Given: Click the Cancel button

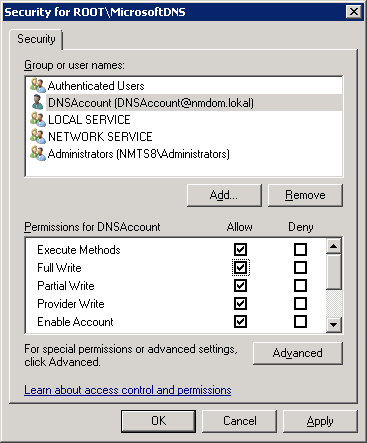Looking at the screenshot, I should point(239,421).
